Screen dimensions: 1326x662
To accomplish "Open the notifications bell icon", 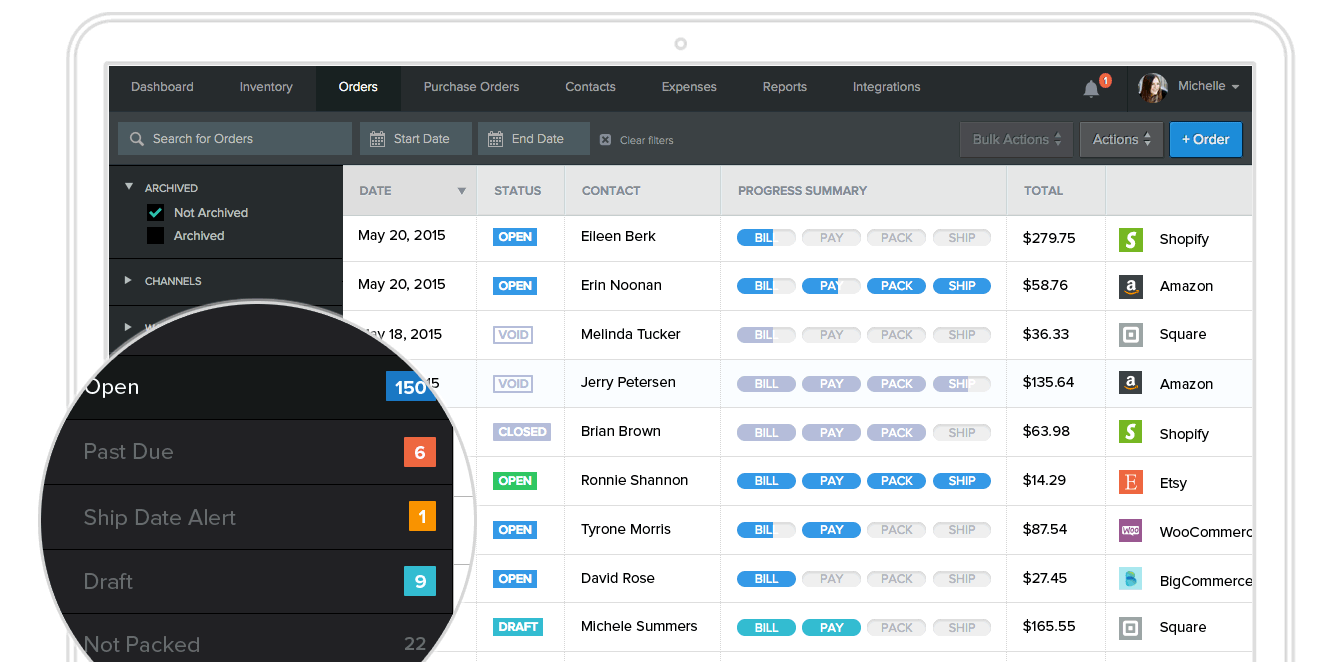I will (1091, 89).
